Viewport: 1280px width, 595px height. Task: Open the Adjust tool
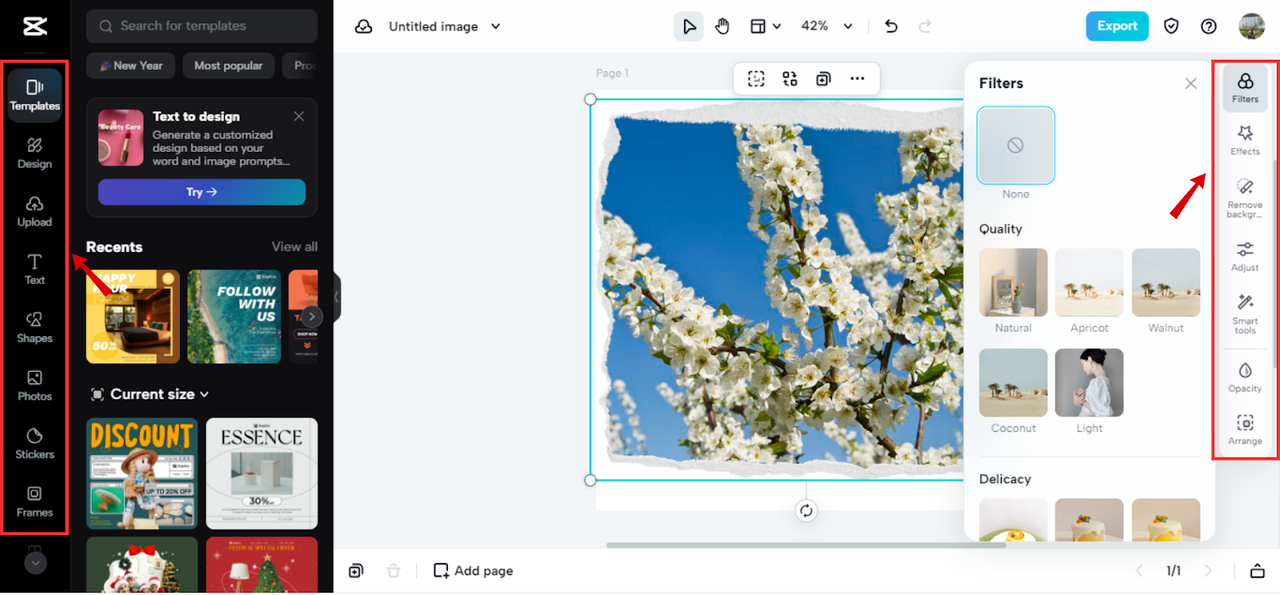point(1245,256)
